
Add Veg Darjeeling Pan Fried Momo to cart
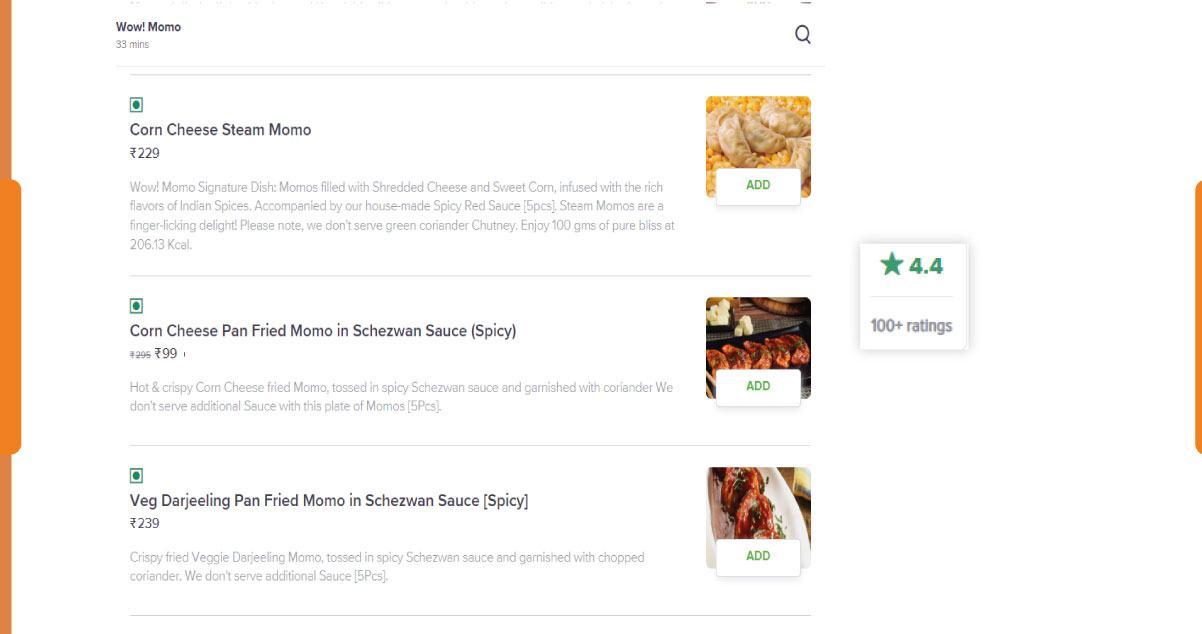(x=757, y=556)
